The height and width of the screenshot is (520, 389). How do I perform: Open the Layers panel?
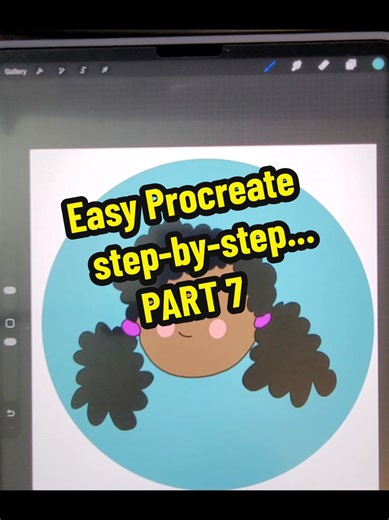point(350,64)
